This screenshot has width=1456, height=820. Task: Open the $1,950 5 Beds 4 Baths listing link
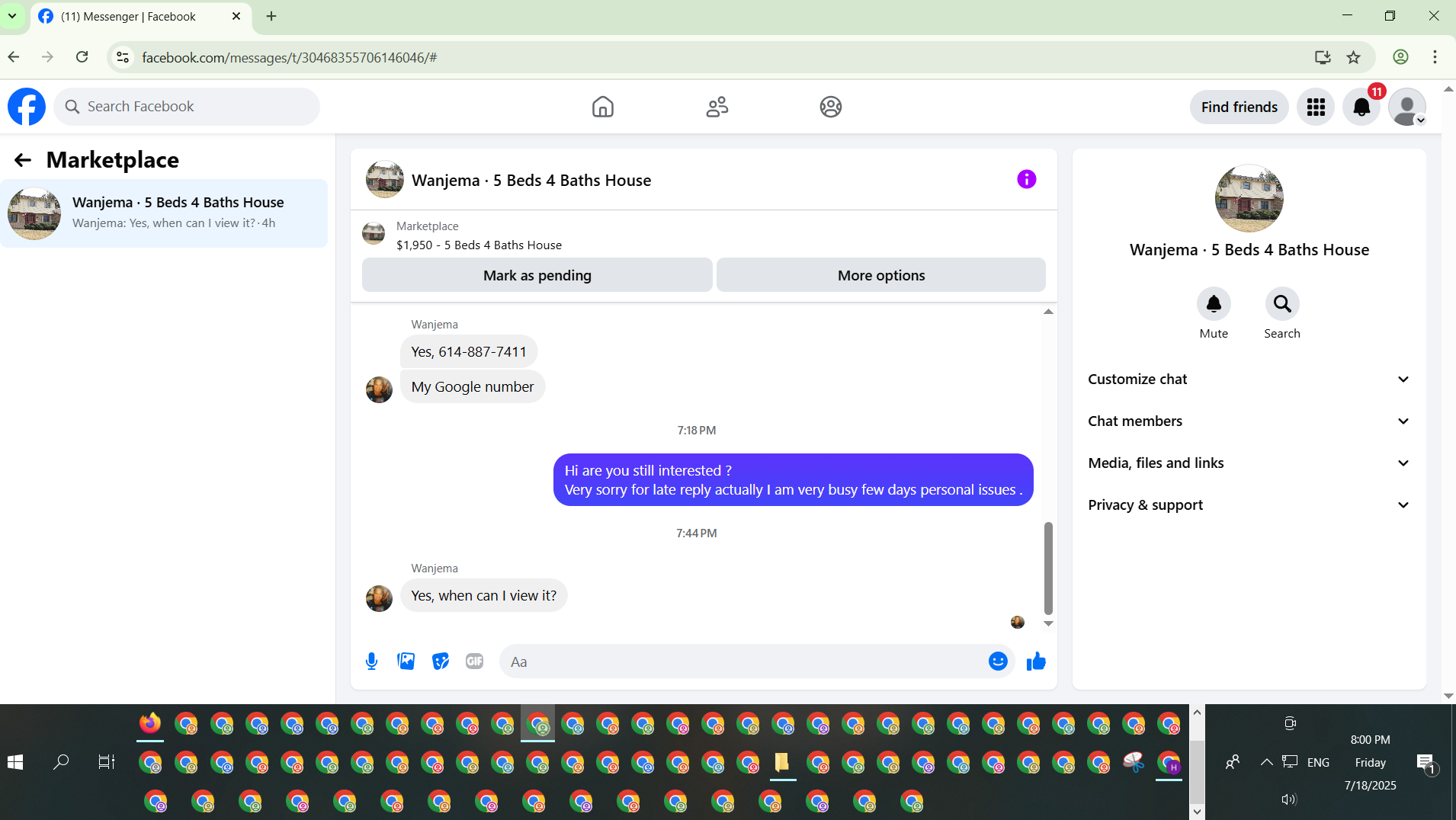point(479,245)
